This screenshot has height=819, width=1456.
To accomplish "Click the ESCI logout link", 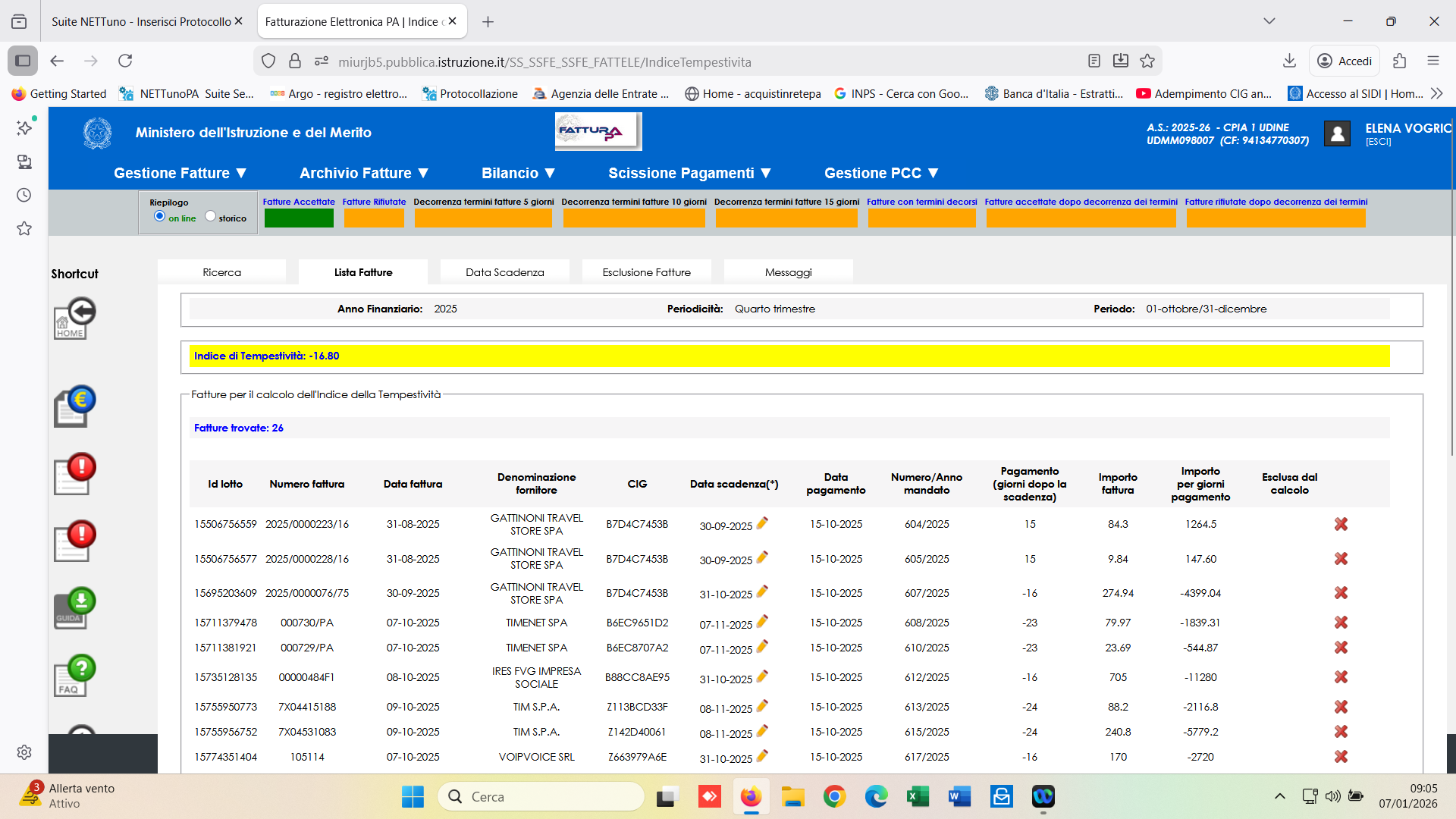I will click(1378, 142).
